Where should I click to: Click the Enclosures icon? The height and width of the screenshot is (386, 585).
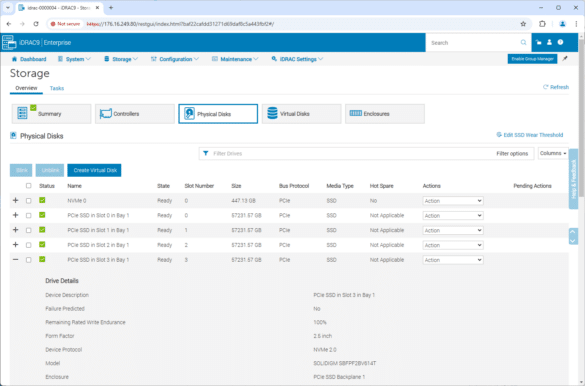click(356, 113)
